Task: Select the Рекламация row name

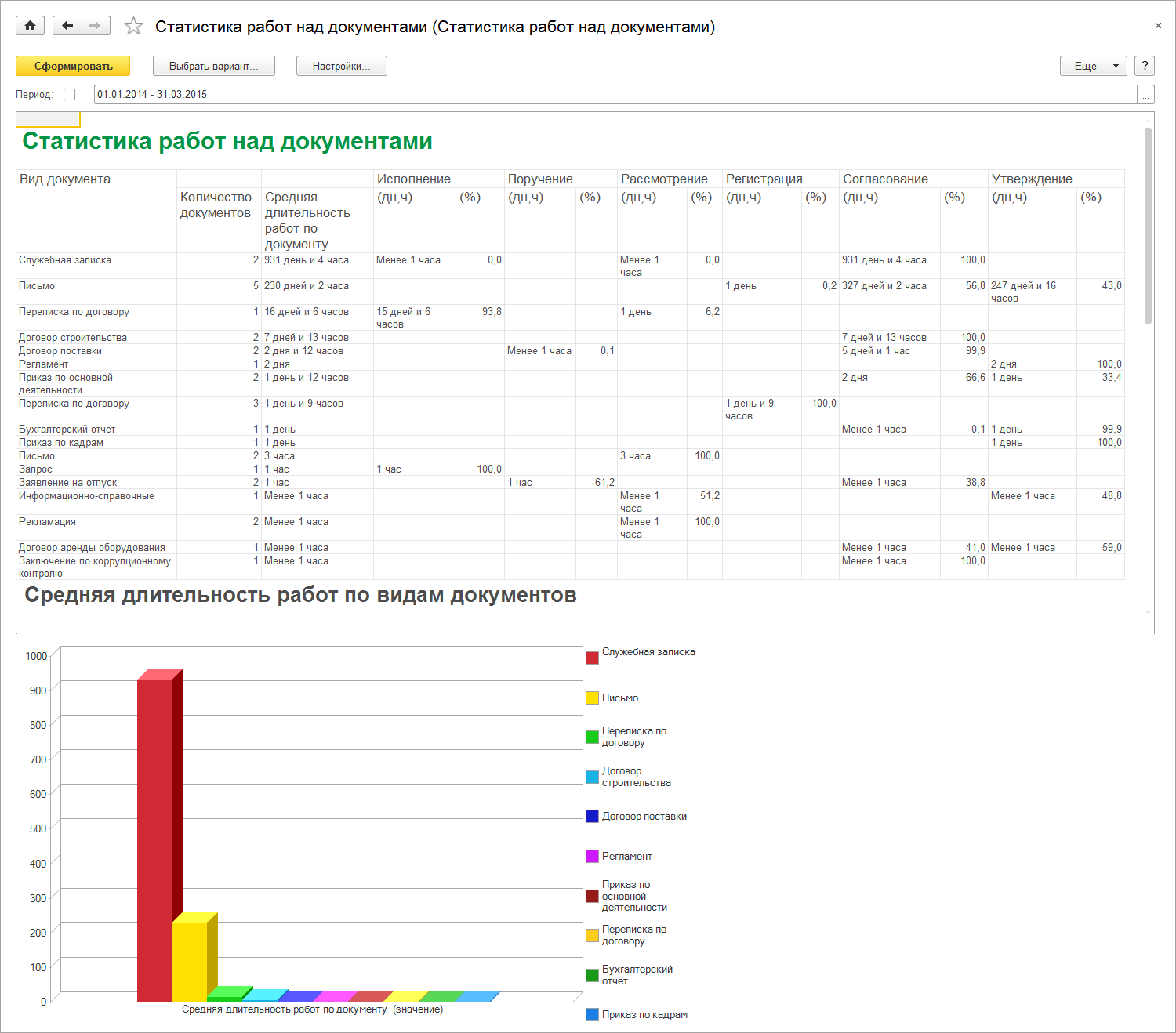Action: tap(47, 521)
